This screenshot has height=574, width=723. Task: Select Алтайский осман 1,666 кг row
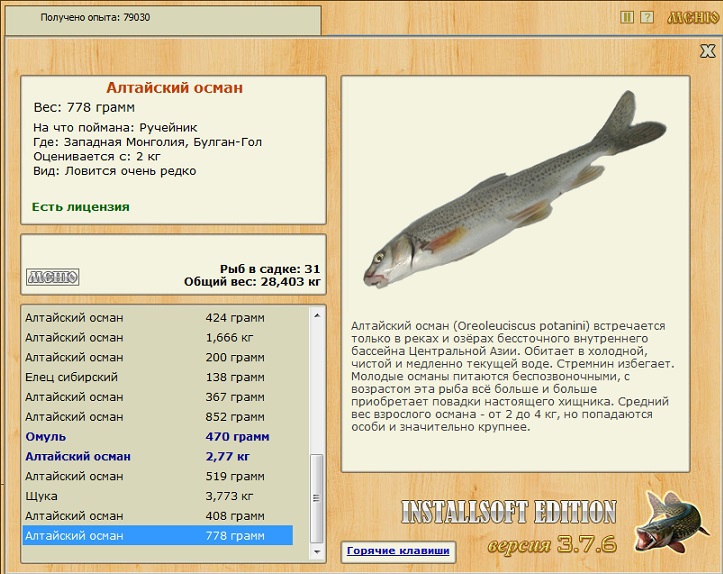158,337
